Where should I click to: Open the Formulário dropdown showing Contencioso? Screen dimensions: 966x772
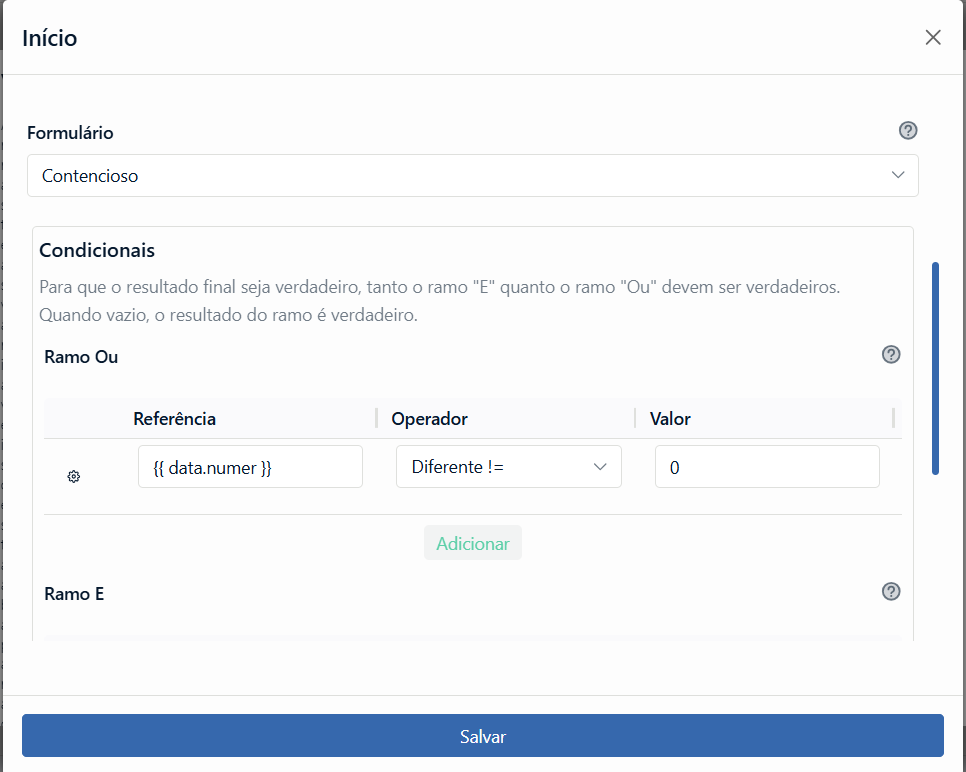472,176
